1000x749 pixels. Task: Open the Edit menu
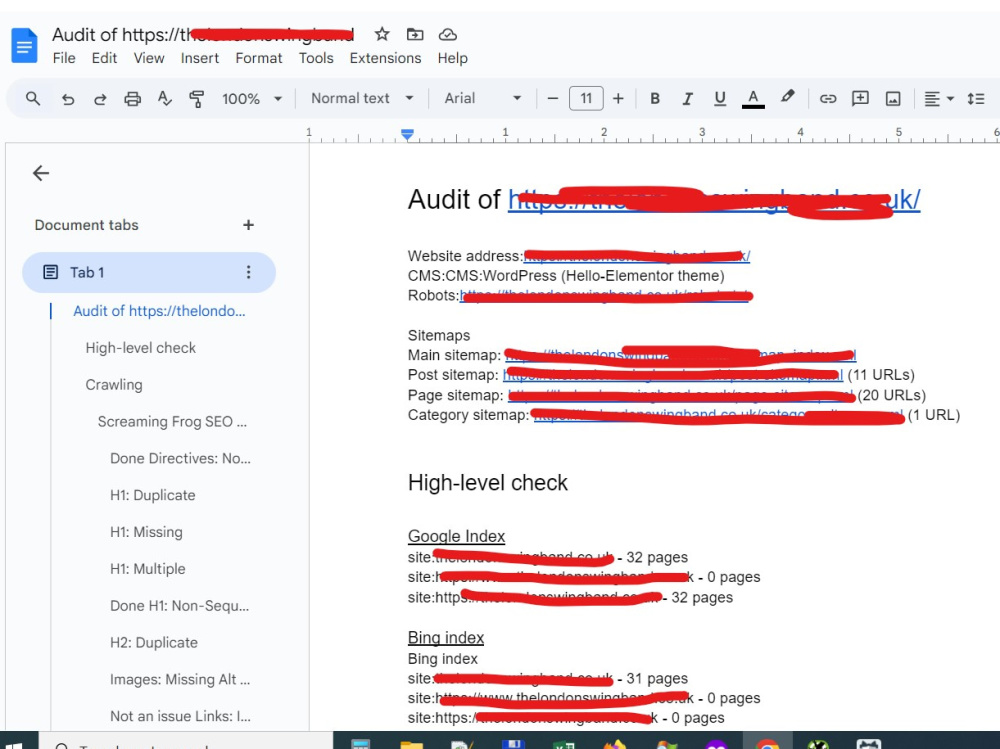click(x=104, y=58)
